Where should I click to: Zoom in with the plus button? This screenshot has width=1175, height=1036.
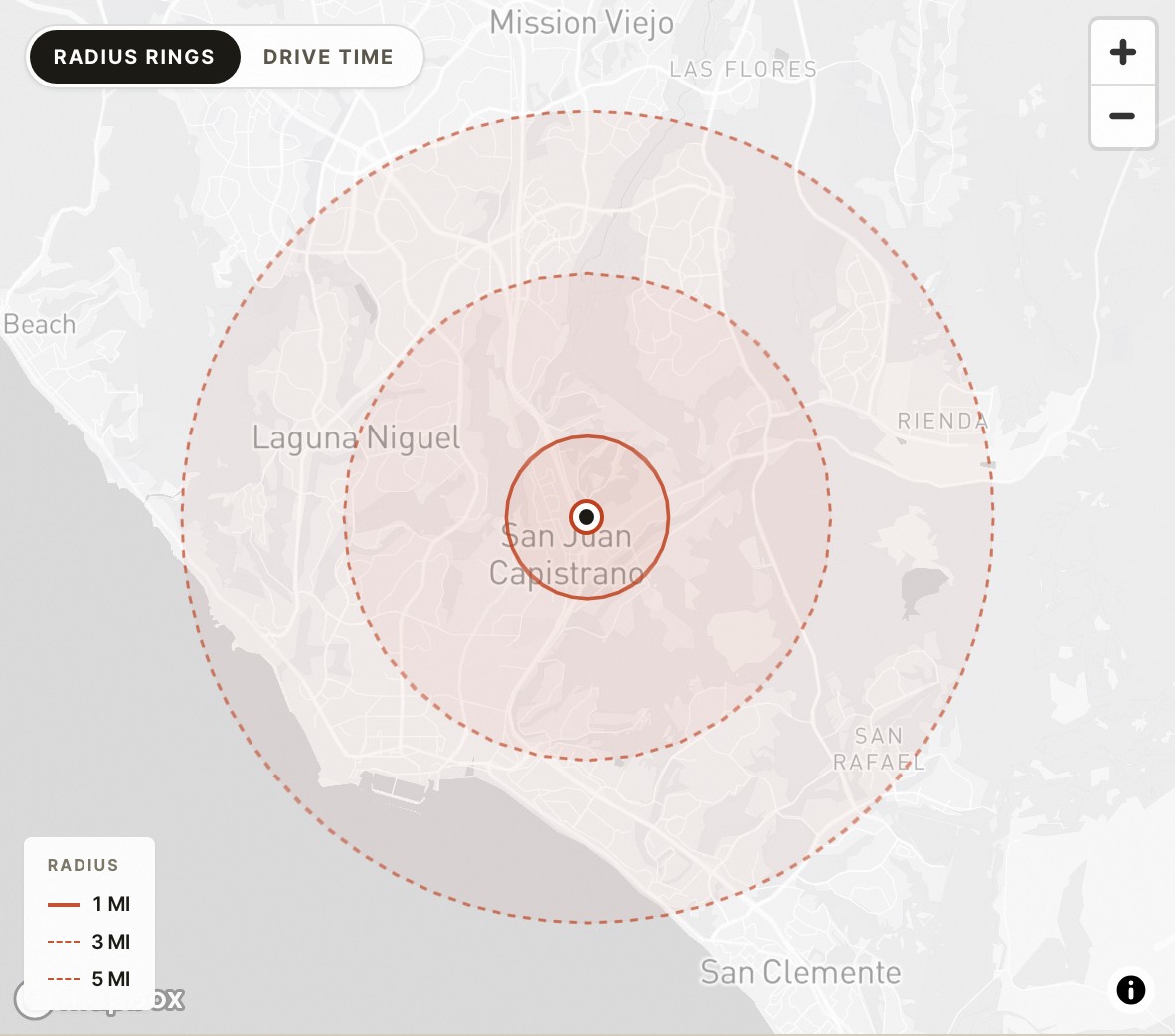coord(1122,53)
